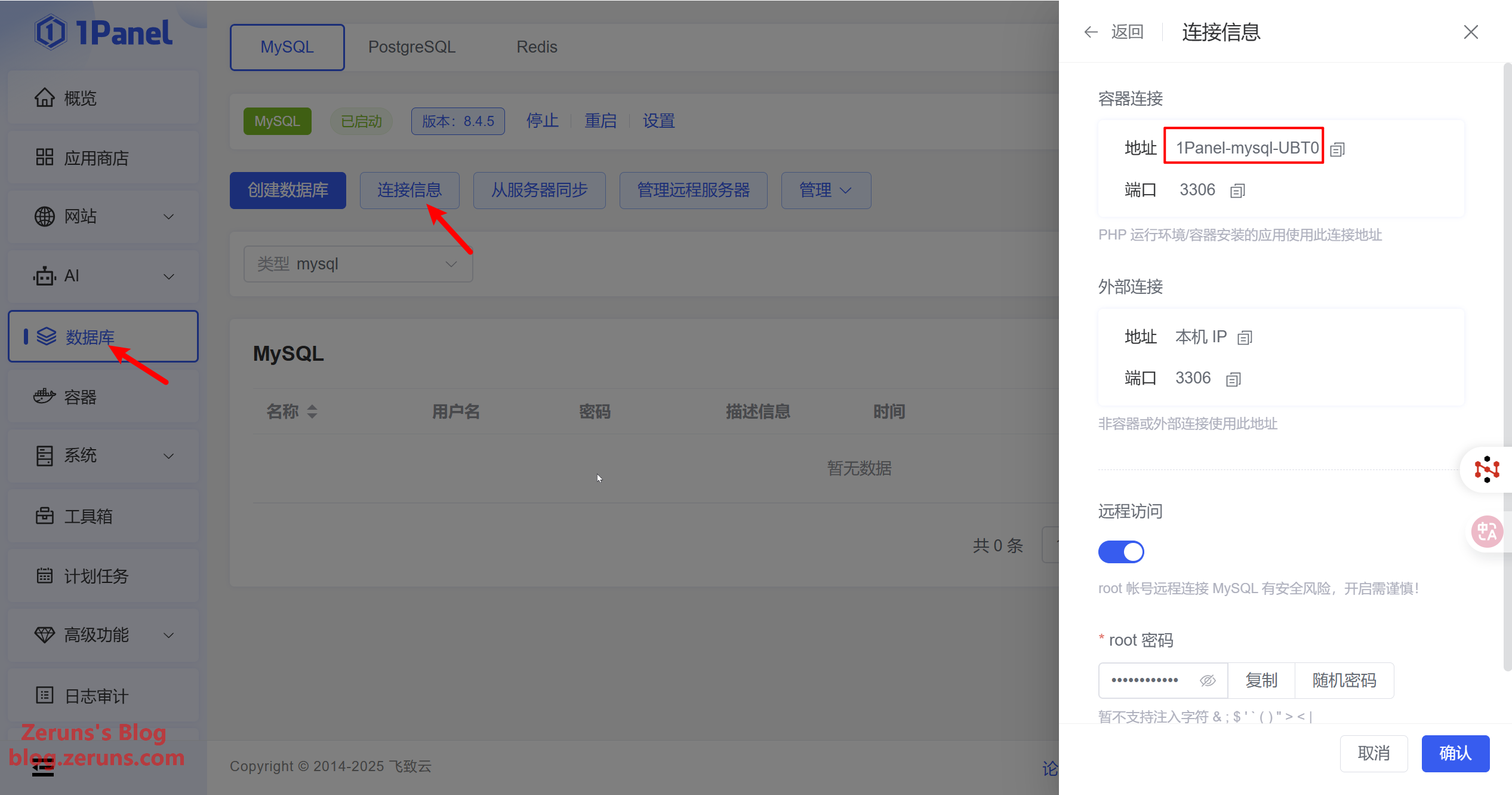Expand the AI sidebar menu
The width and height of the screenshot is (1512, 795).
click(103, 276)
